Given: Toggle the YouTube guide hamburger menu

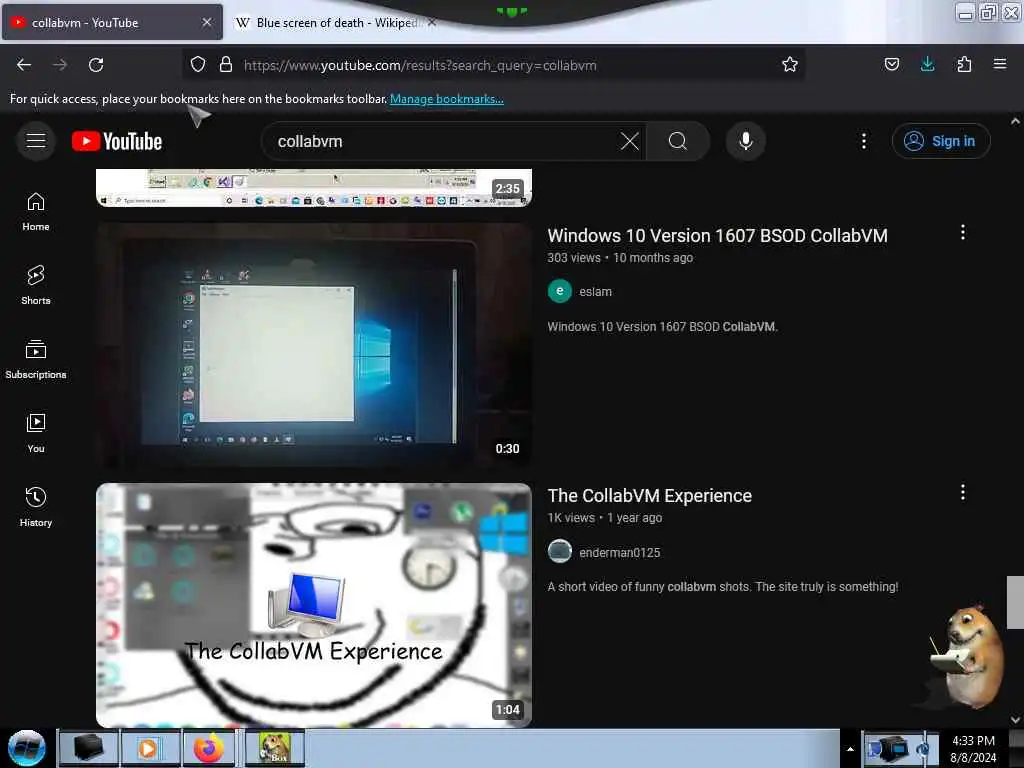Looking at the screenshot, I should [36, 140].
